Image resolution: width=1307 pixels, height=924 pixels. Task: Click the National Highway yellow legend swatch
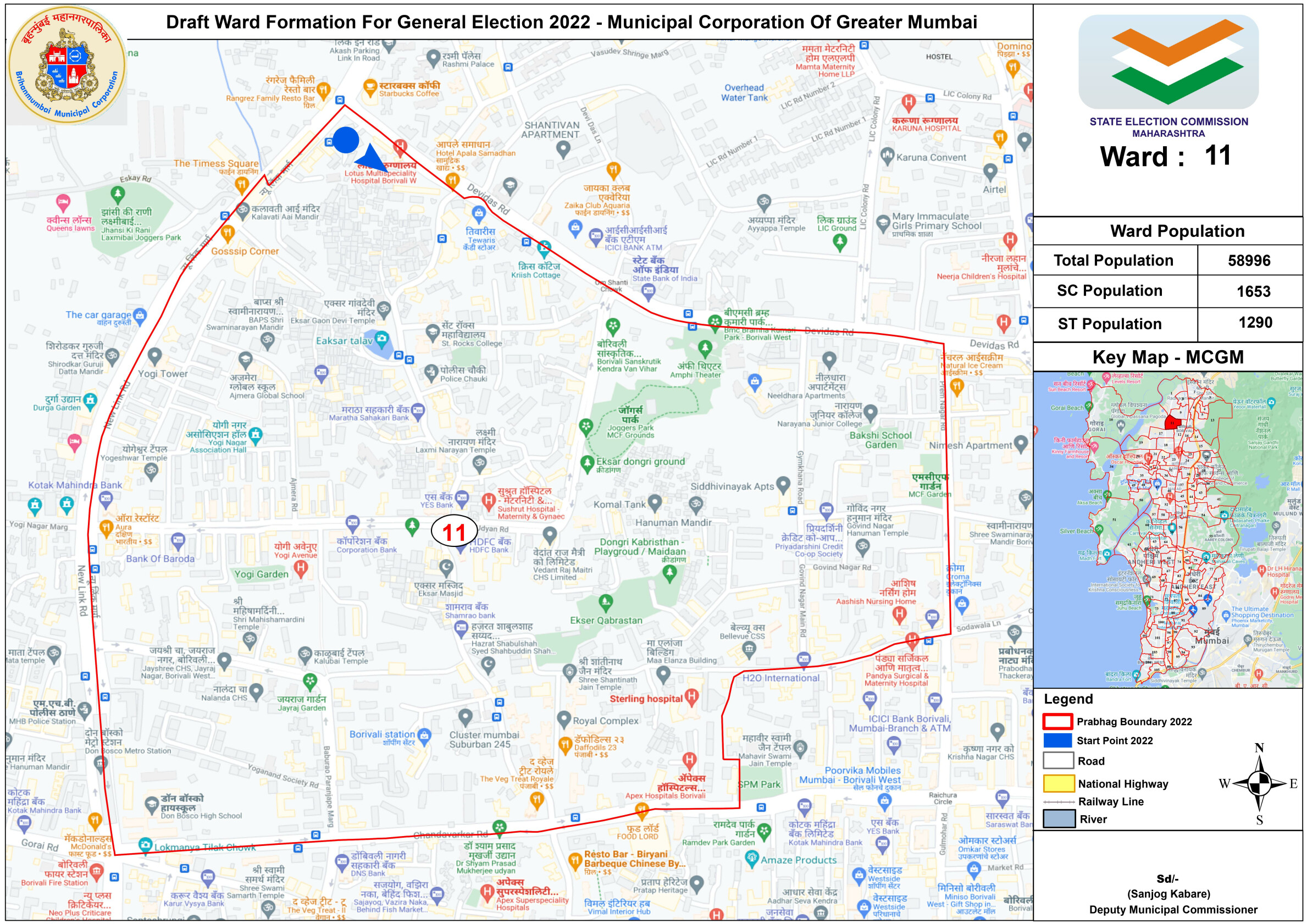point(1058,783)
